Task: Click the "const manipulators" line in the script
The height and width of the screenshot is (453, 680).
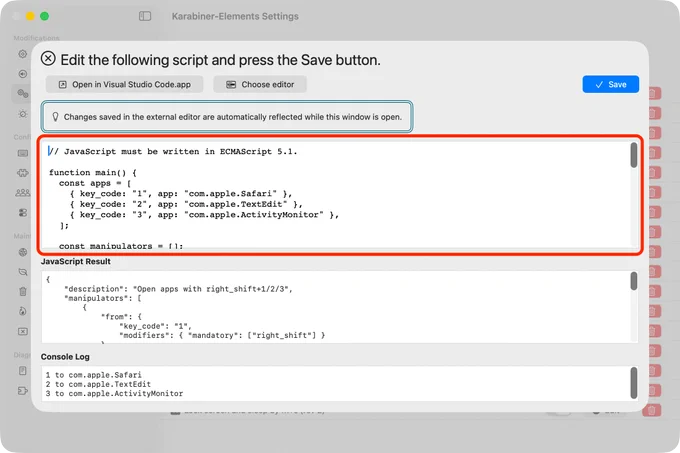Action: click(121, 245)
